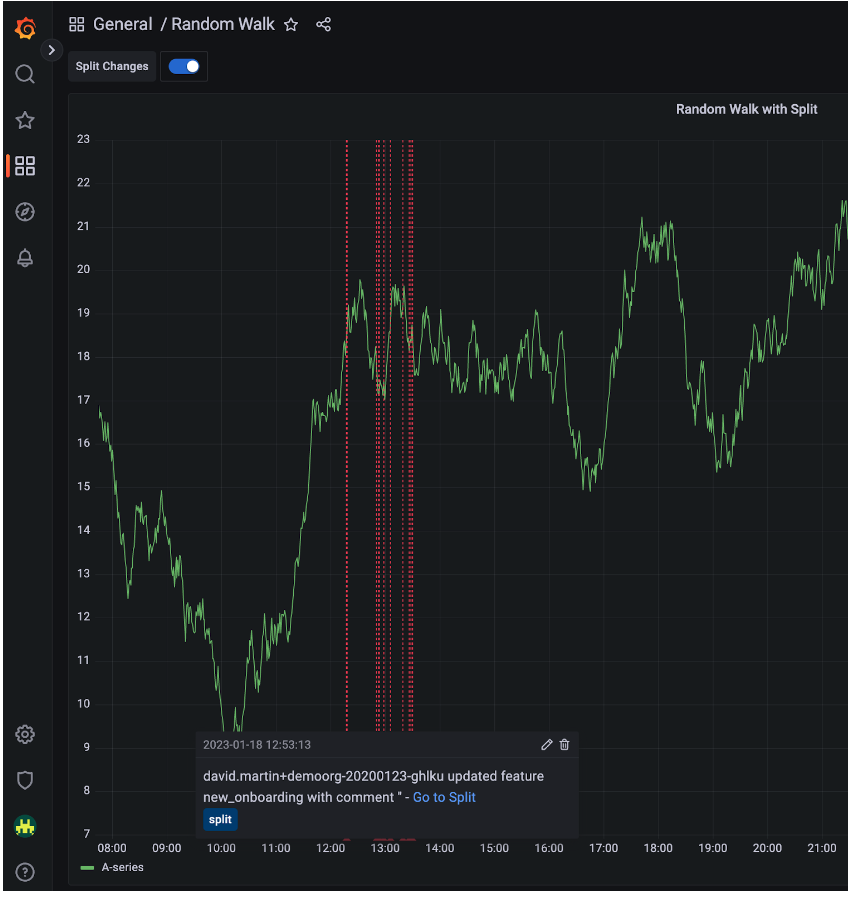Screen dimensions: 852x898
Task: Open the Random Walk with Split panel title menu
Action: (x=746, y=109)
